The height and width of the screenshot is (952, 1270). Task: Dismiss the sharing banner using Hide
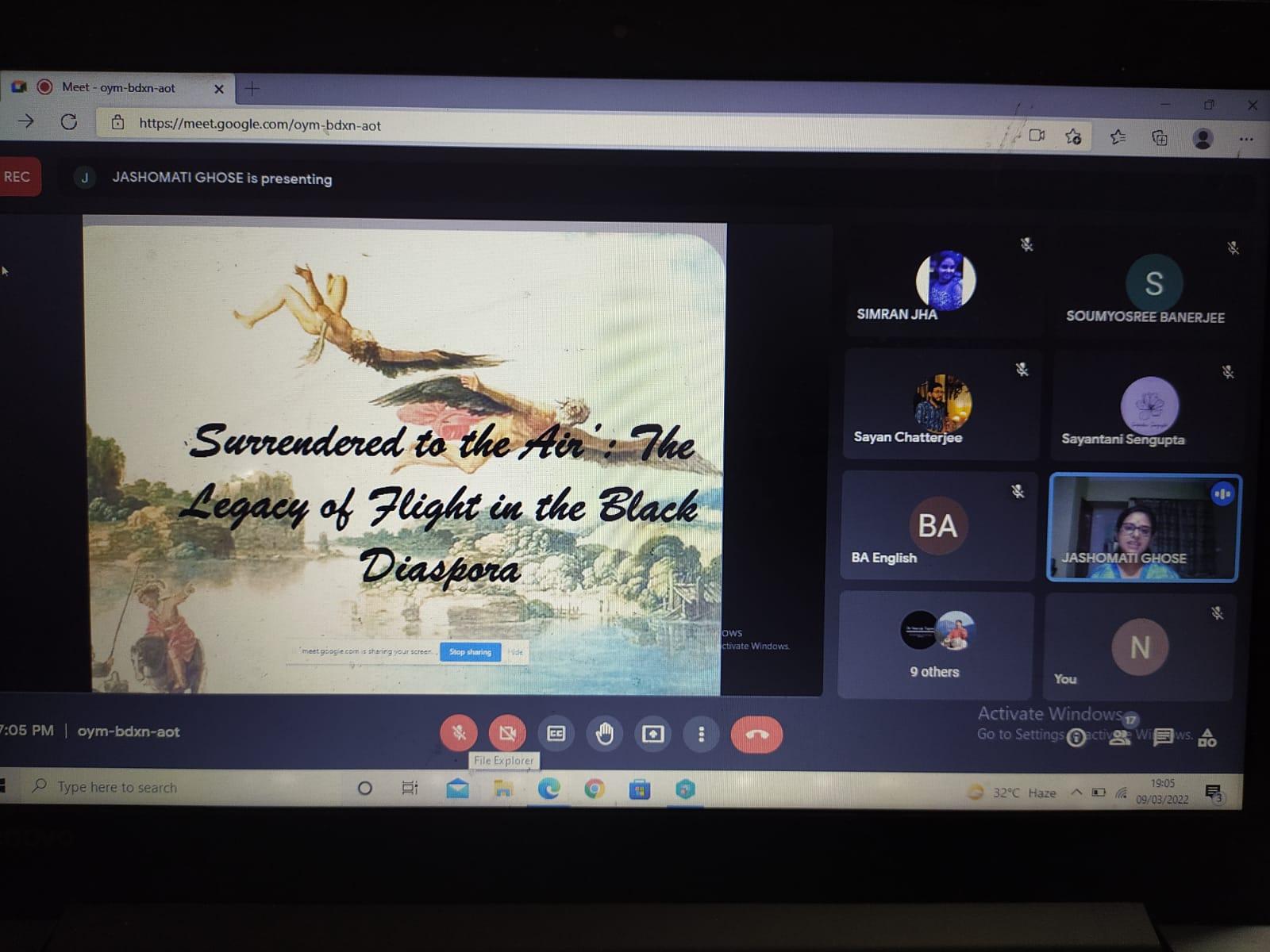[x=514, y=652]
